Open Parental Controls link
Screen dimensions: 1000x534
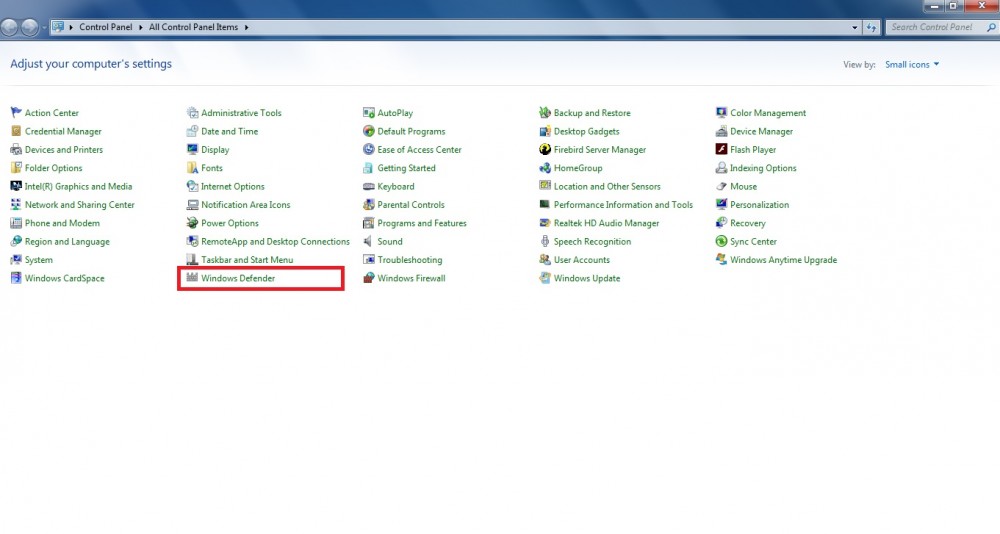(x=411, y=205)
